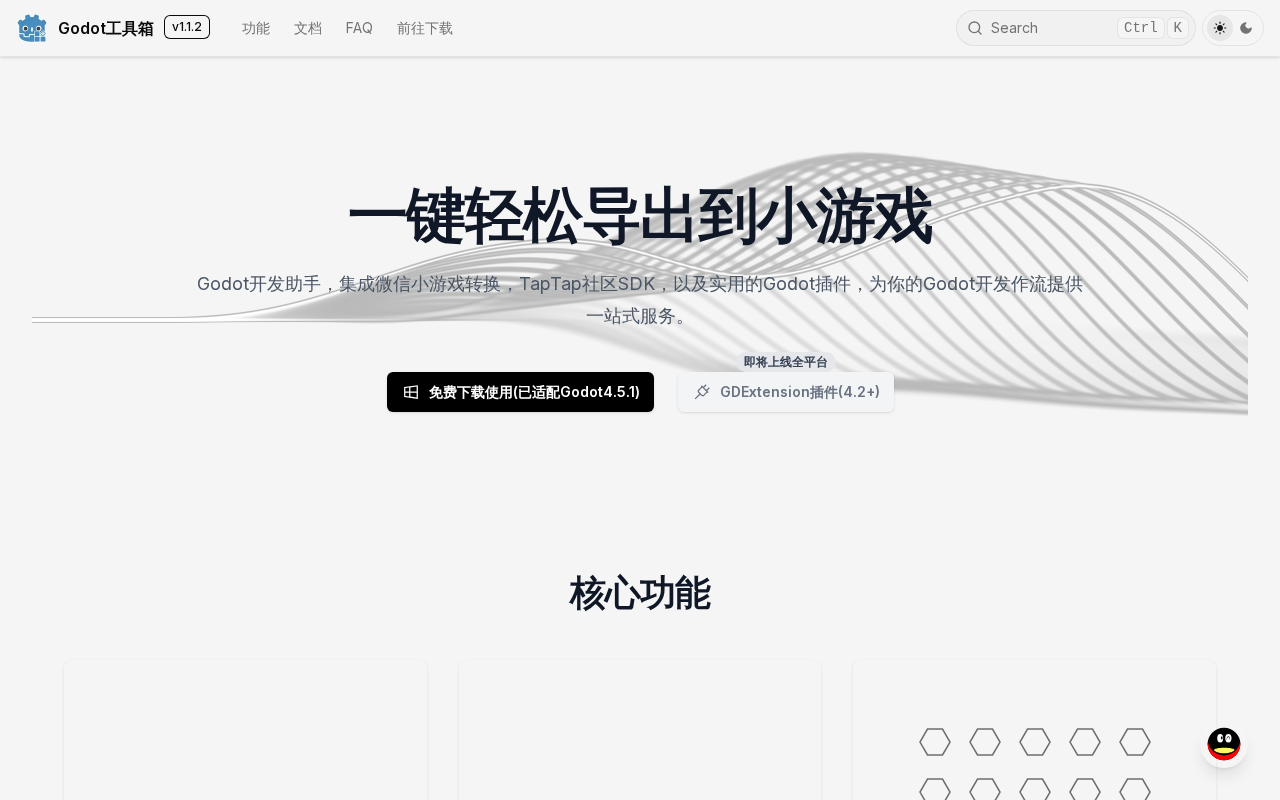Open the FAQ nav item
Image resolution: width=1280 pixels, height=800 pixels.
(x=359, y=28)
